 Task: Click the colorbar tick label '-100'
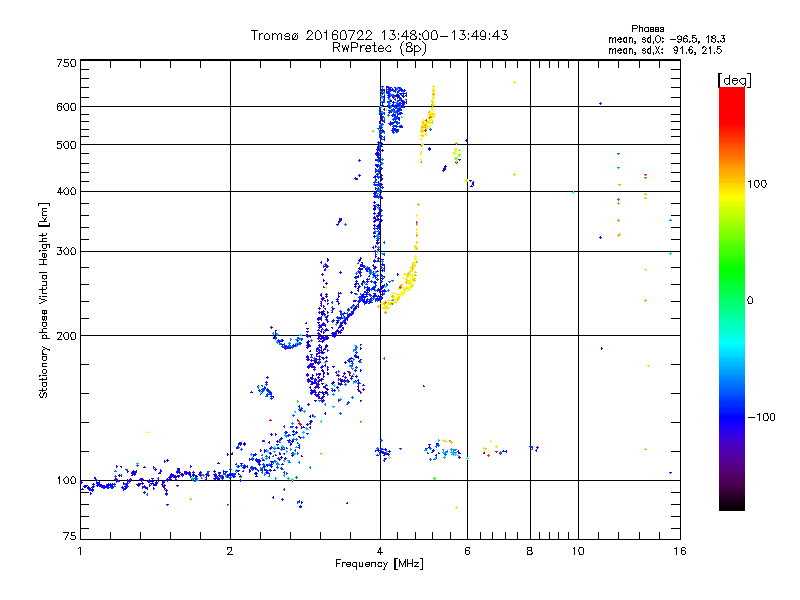pyautogui.click(x=761, y=417)
